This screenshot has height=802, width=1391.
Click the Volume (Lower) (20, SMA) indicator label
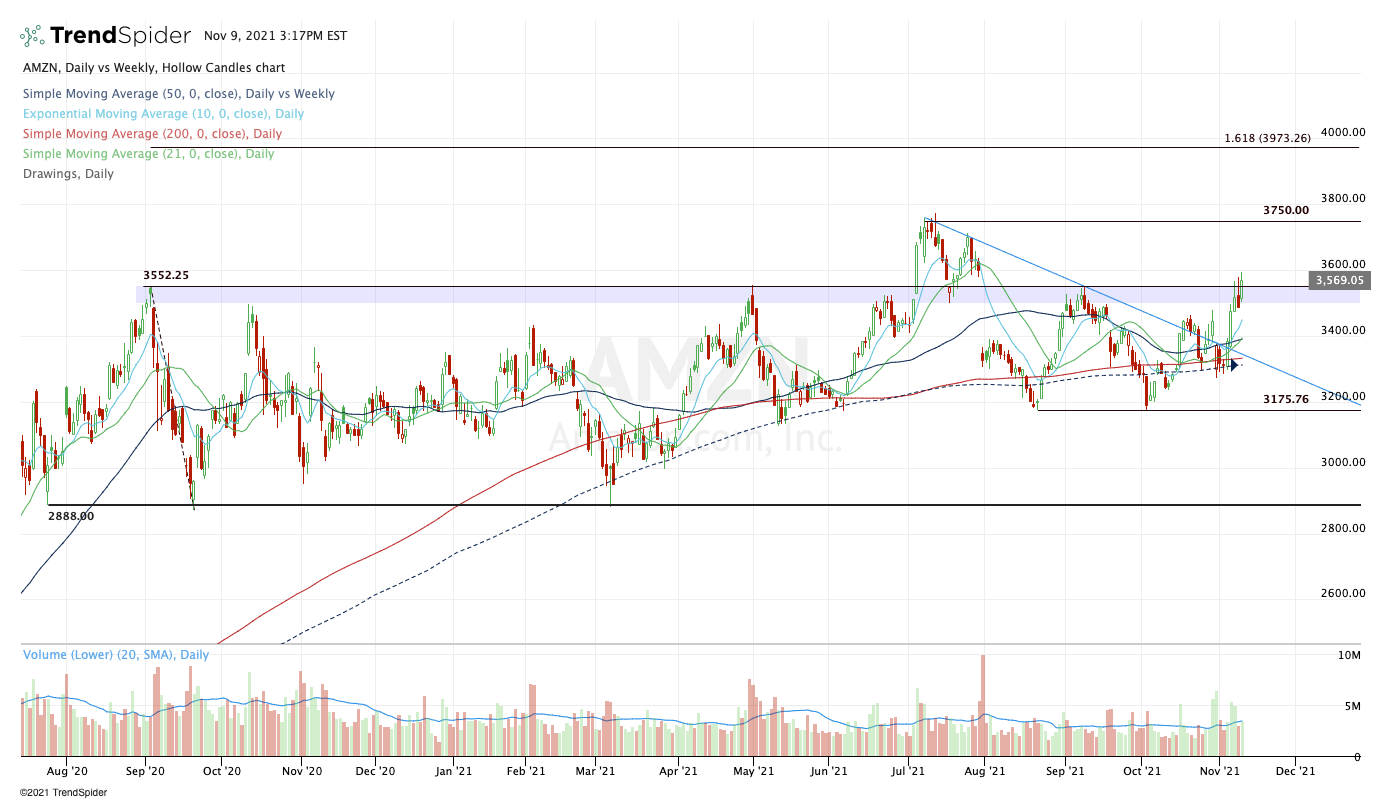pos(117,655)
